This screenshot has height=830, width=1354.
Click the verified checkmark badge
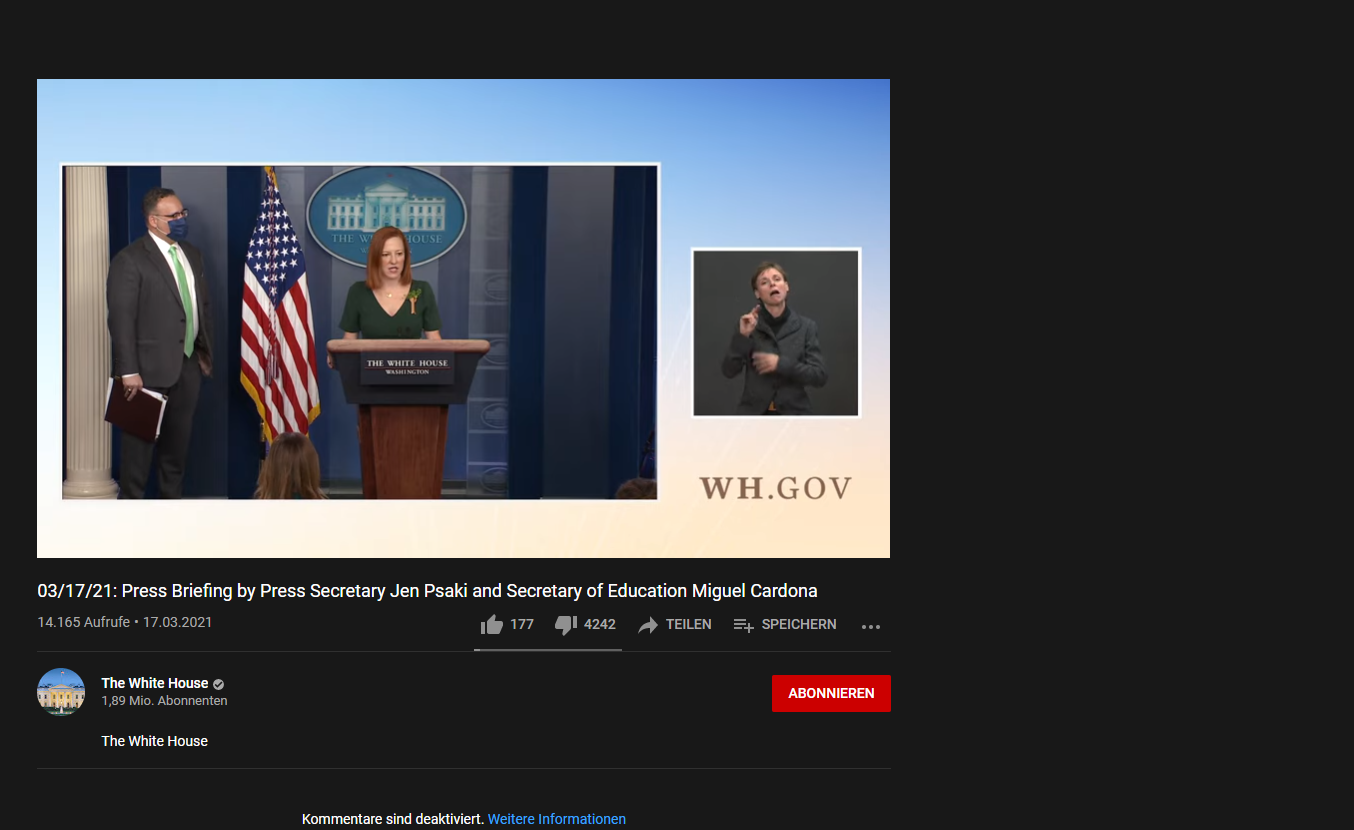[219, 684]
